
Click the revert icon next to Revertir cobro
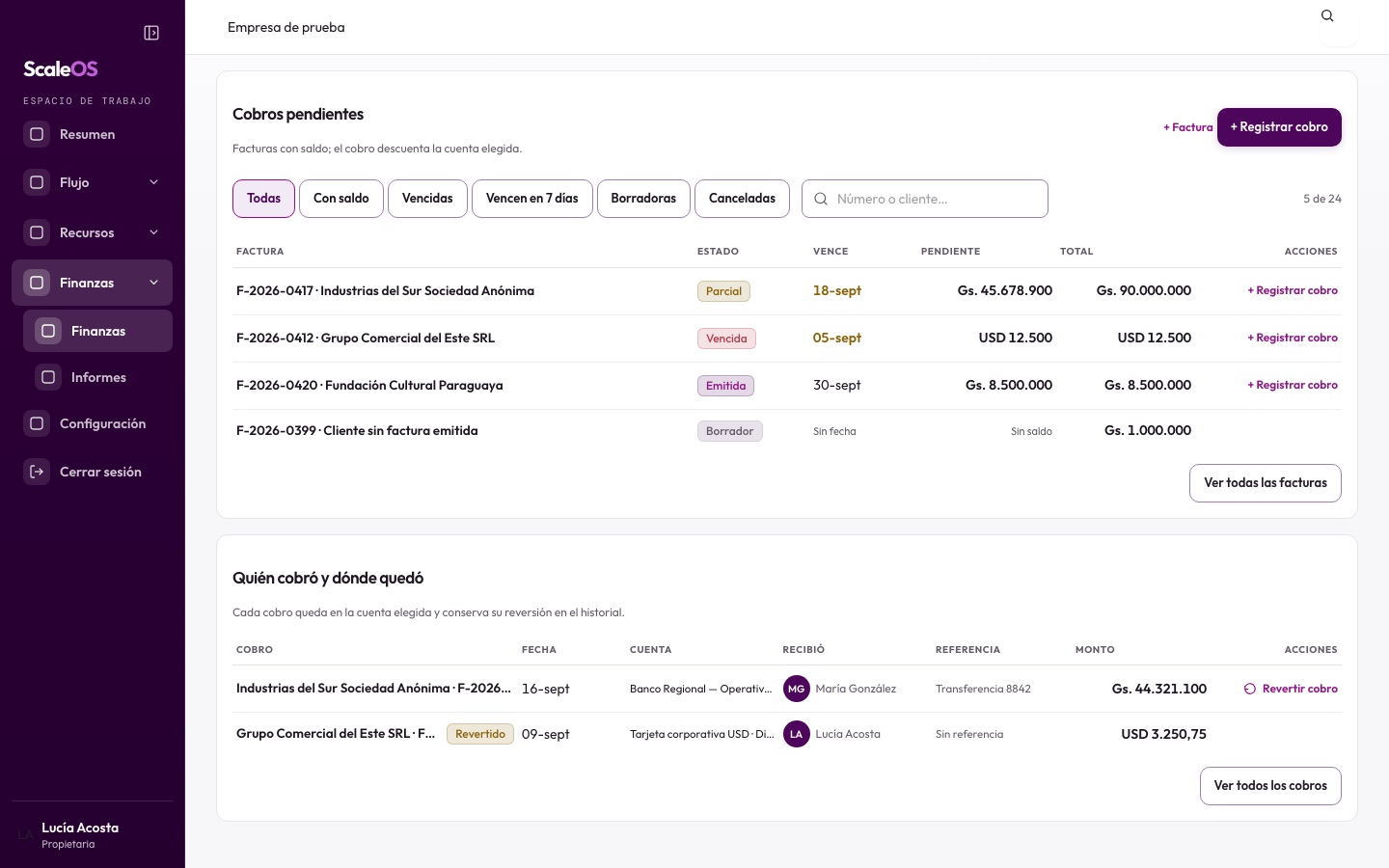[x=1250, y=689]
